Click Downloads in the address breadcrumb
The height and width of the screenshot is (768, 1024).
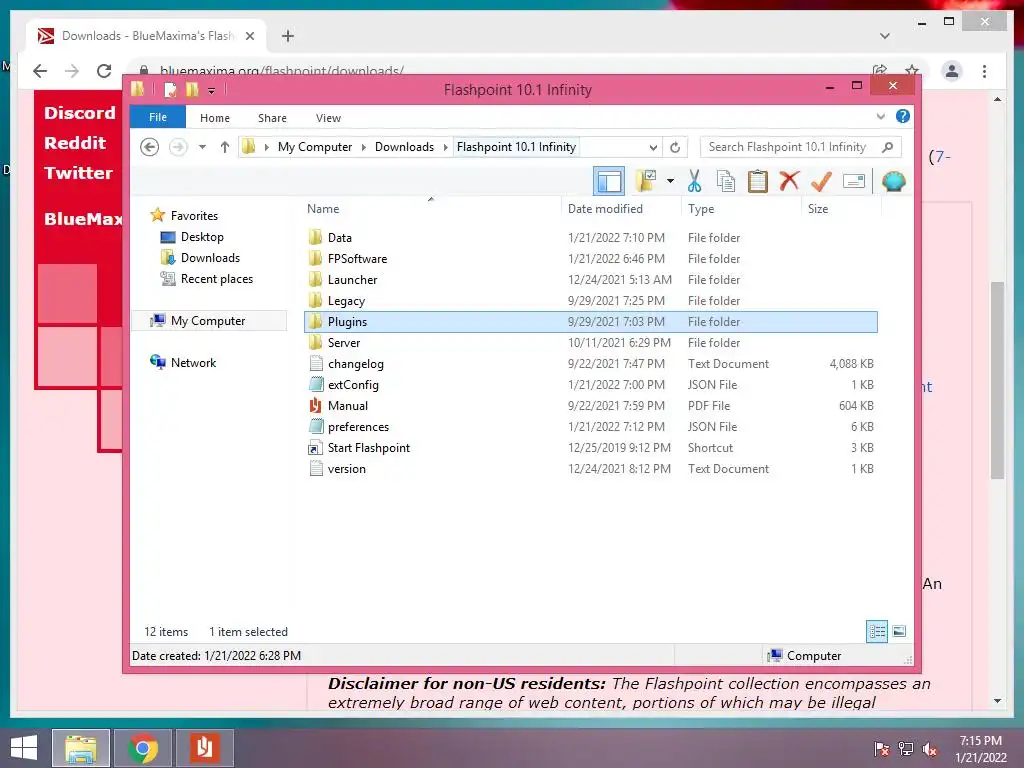[404, 147]
